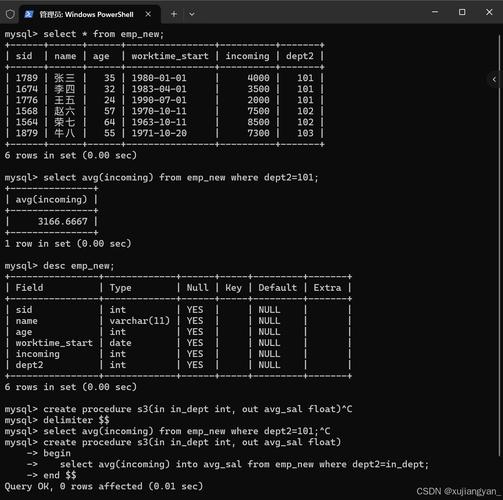
Task: Click the worktime_start field in desc table
Action: click(x=54, y=343)
